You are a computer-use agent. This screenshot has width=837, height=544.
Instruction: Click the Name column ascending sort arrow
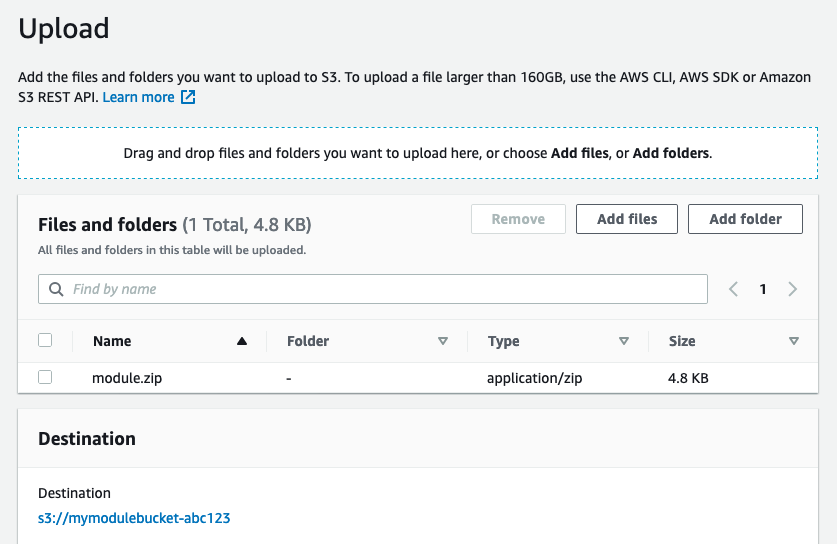tap(241, 341)
